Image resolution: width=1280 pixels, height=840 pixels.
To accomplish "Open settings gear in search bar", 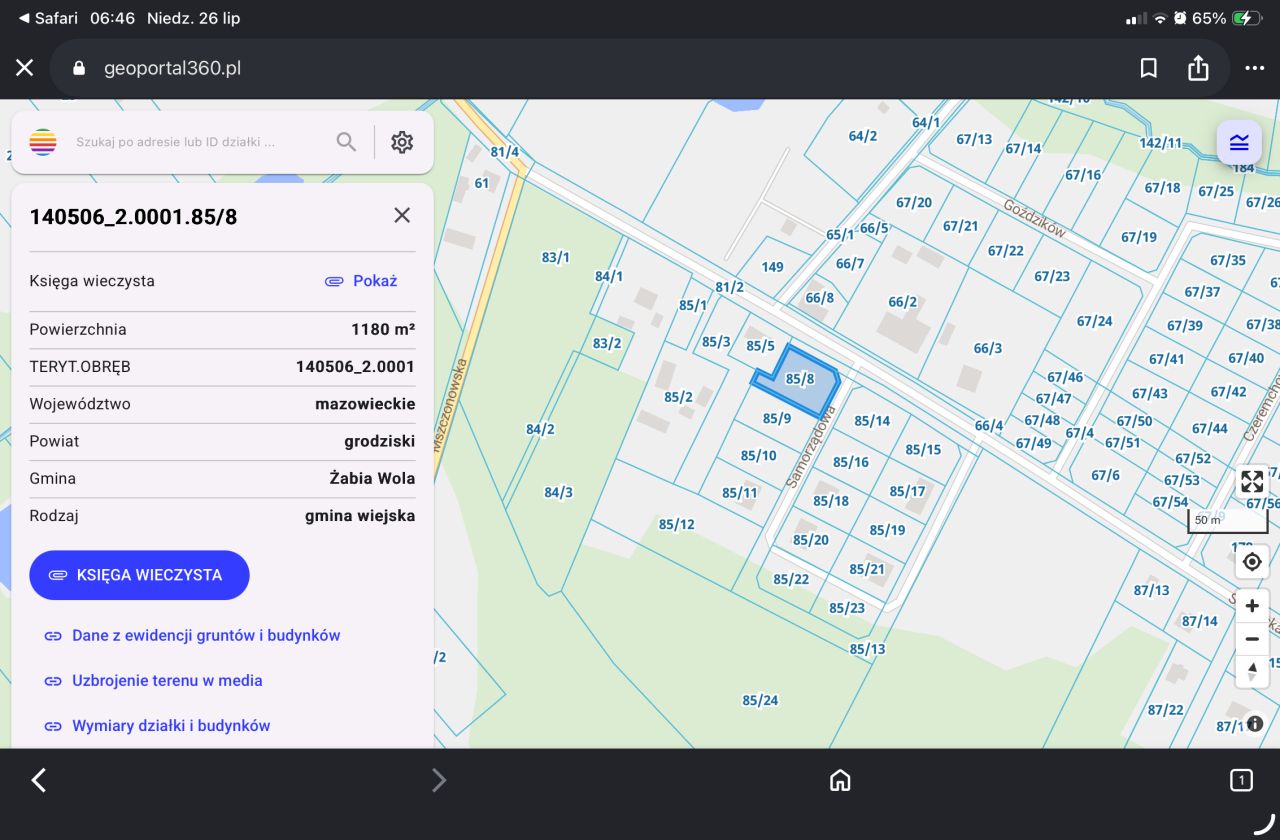I will pos(402,142).
